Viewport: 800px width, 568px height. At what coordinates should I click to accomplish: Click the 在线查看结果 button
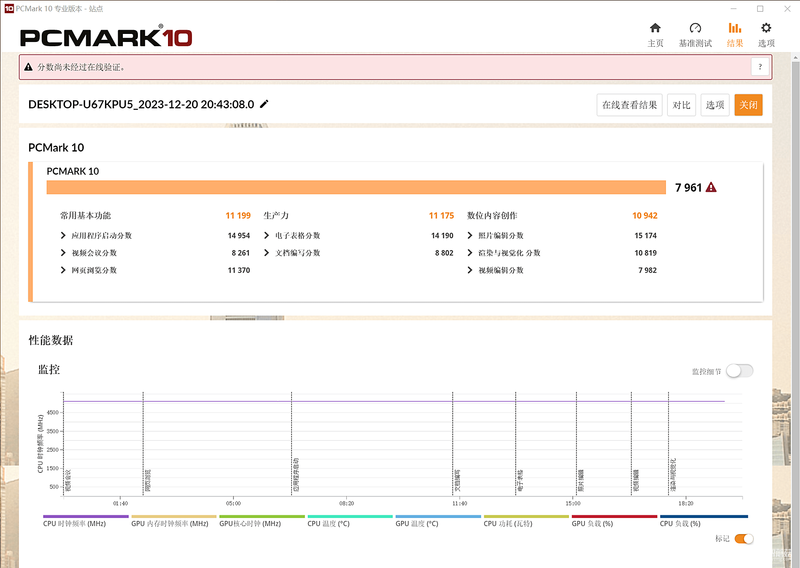[x=630, y=105]
